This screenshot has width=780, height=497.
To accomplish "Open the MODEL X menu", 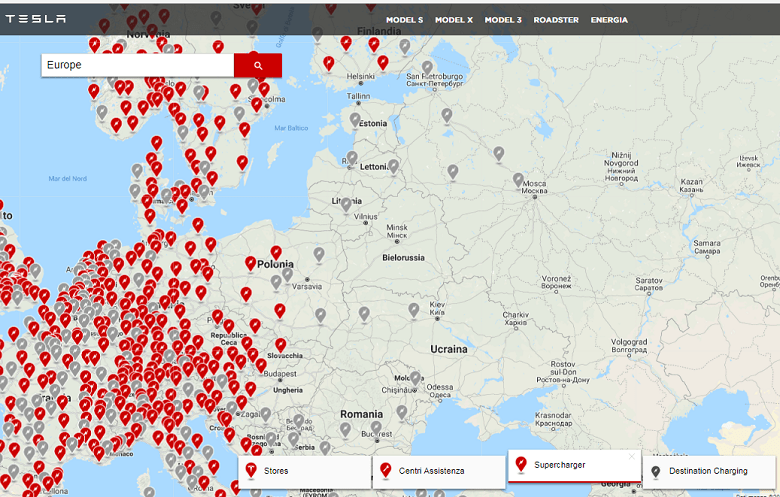I will point(454,20).
